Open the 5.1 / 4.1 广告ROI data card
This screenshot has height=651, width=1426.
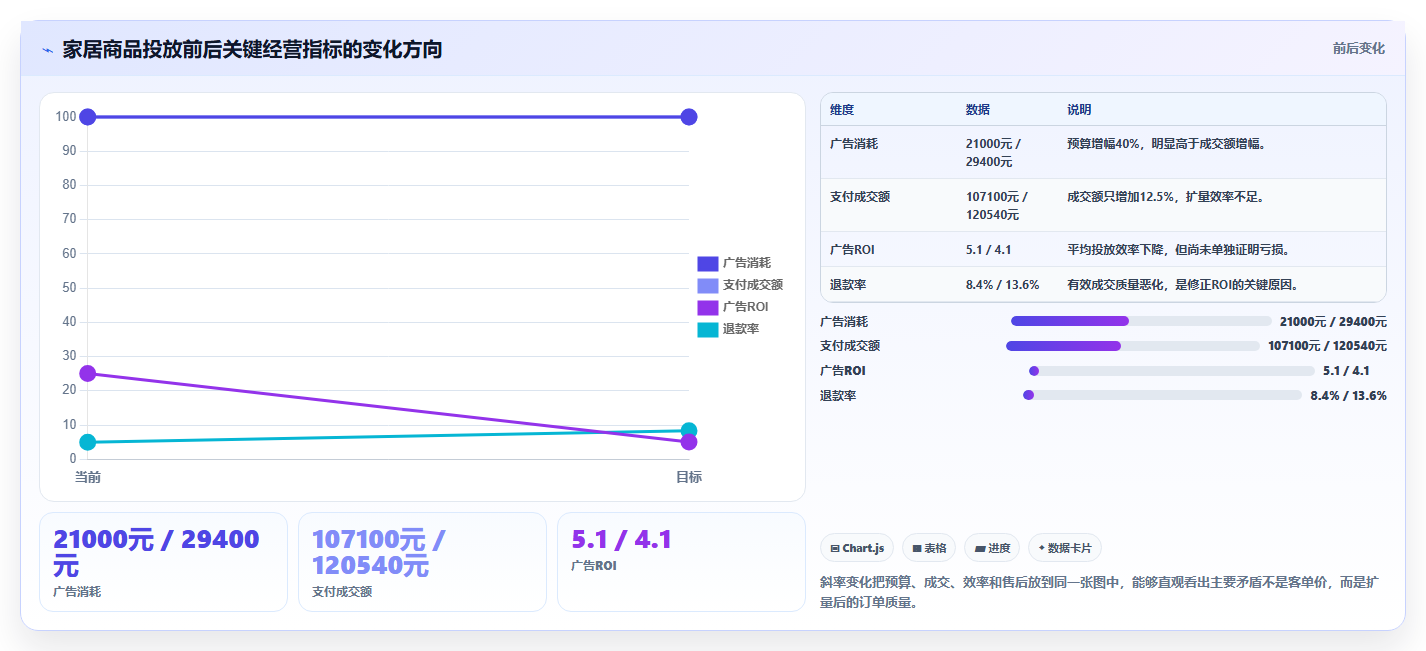[x=681, y=562]
